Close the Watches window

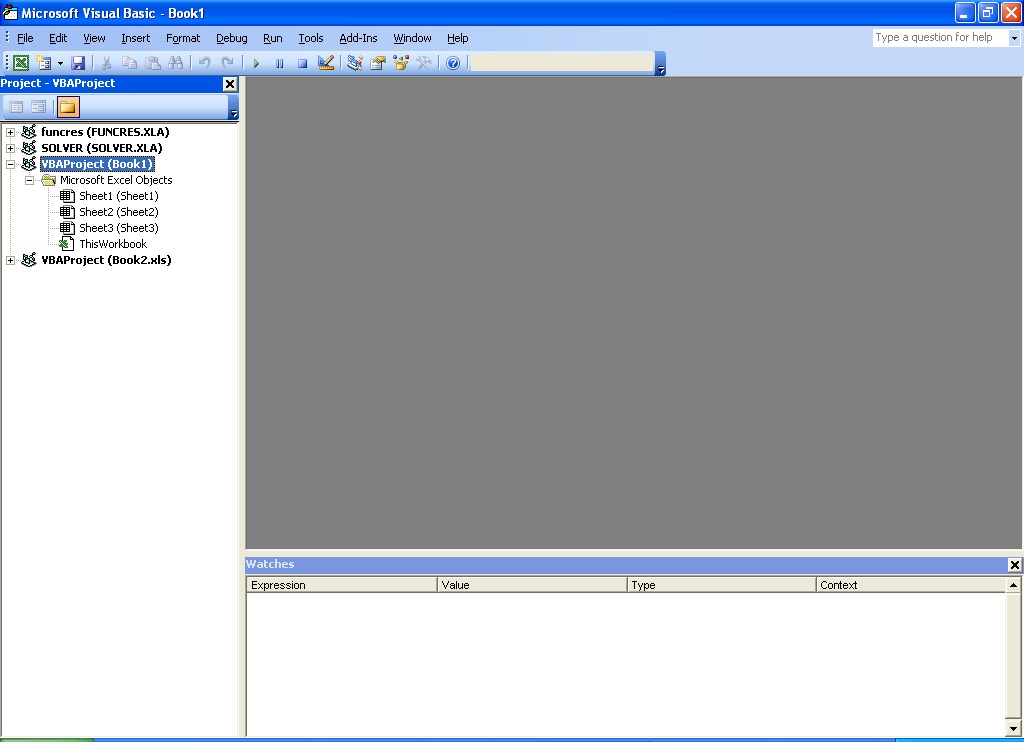tap(1014, 565)
